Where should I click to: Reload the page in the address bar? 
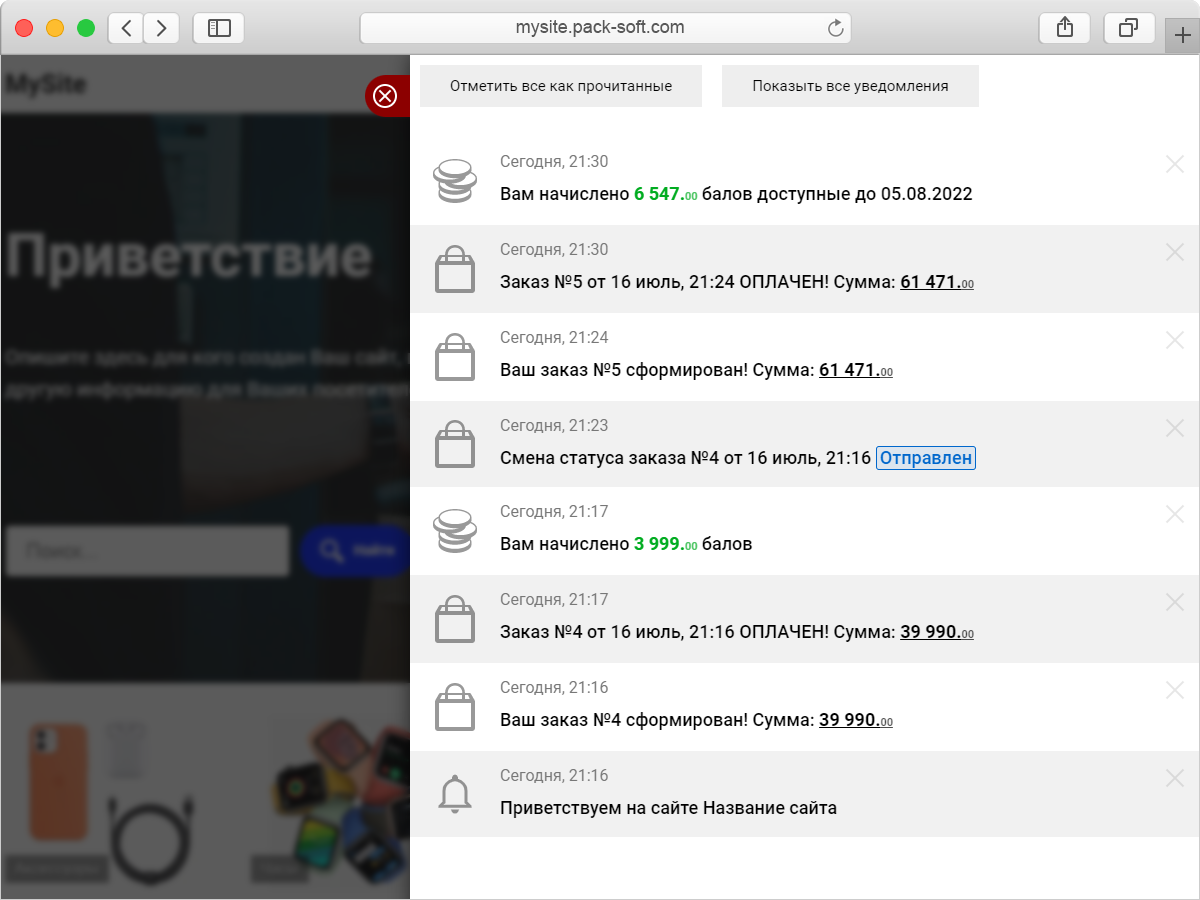tap(836, 28)
